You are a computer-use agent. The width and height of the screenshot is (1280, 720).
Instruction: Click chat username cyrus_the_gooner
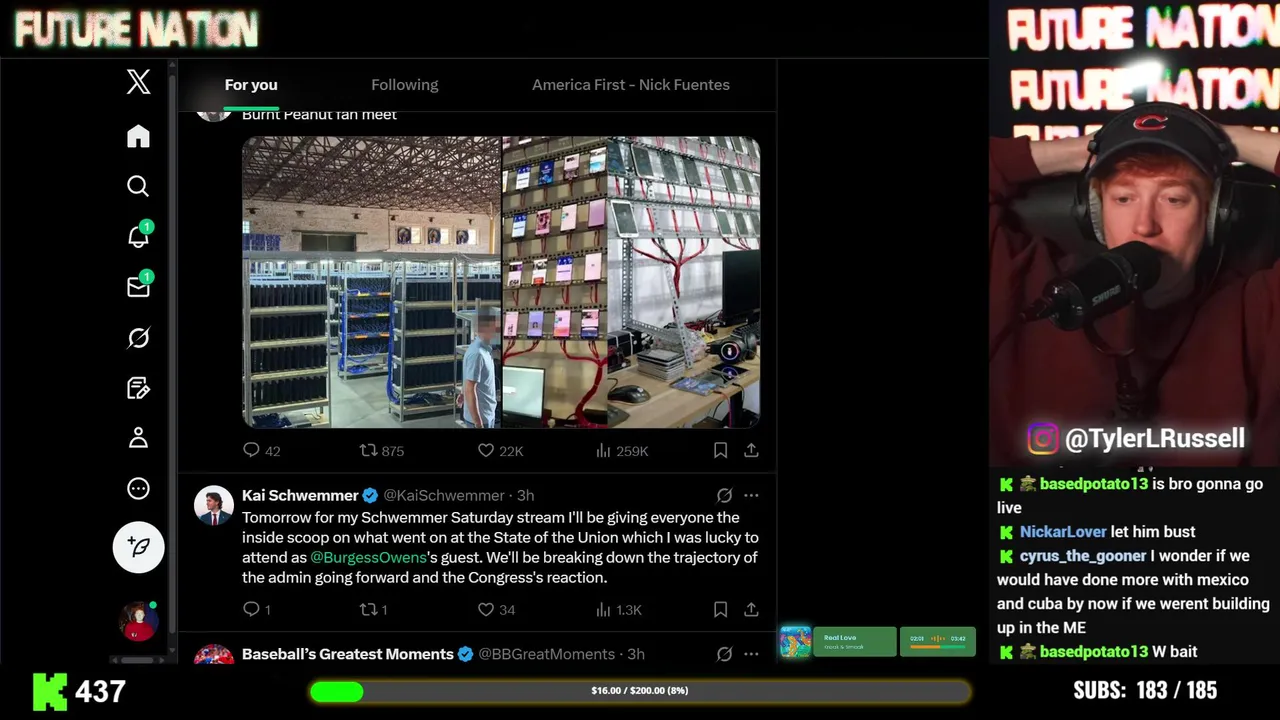tap(1083, 556)
